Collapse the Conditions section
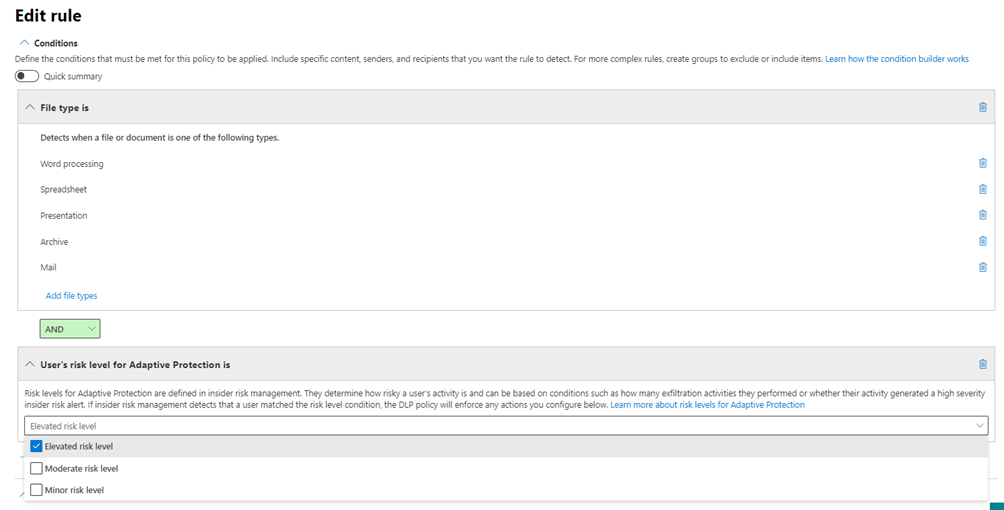 point(24,43)
